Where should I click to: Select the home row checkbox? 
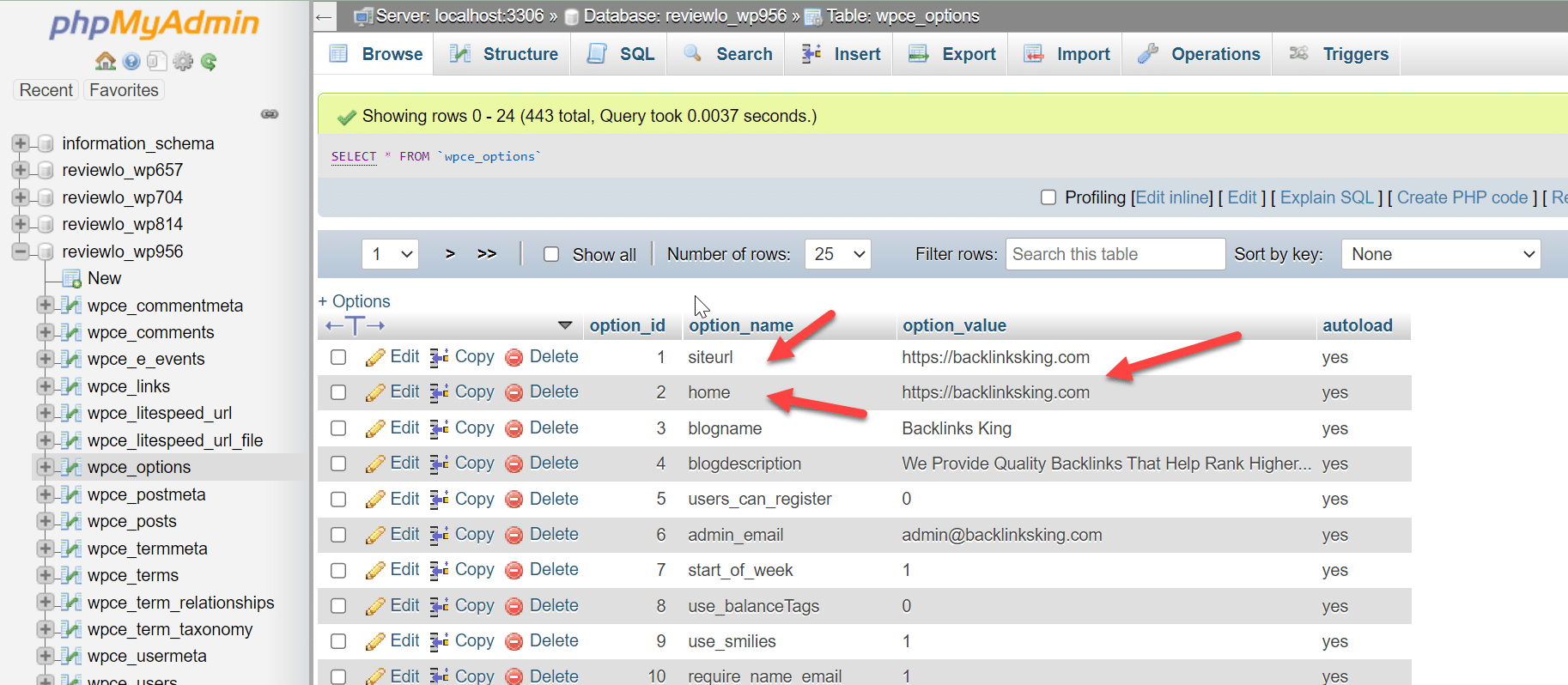(x=338, y=392)
